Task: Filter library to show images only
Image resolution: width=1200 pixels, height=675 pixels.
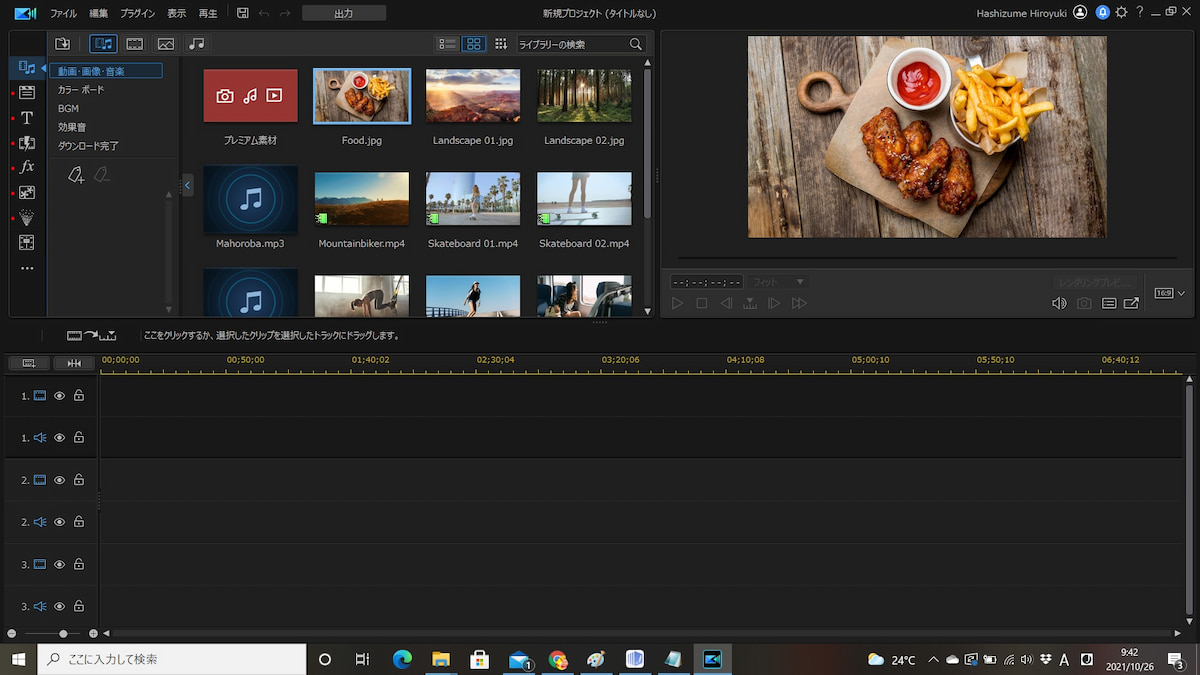Action: (x=166, y=44)
